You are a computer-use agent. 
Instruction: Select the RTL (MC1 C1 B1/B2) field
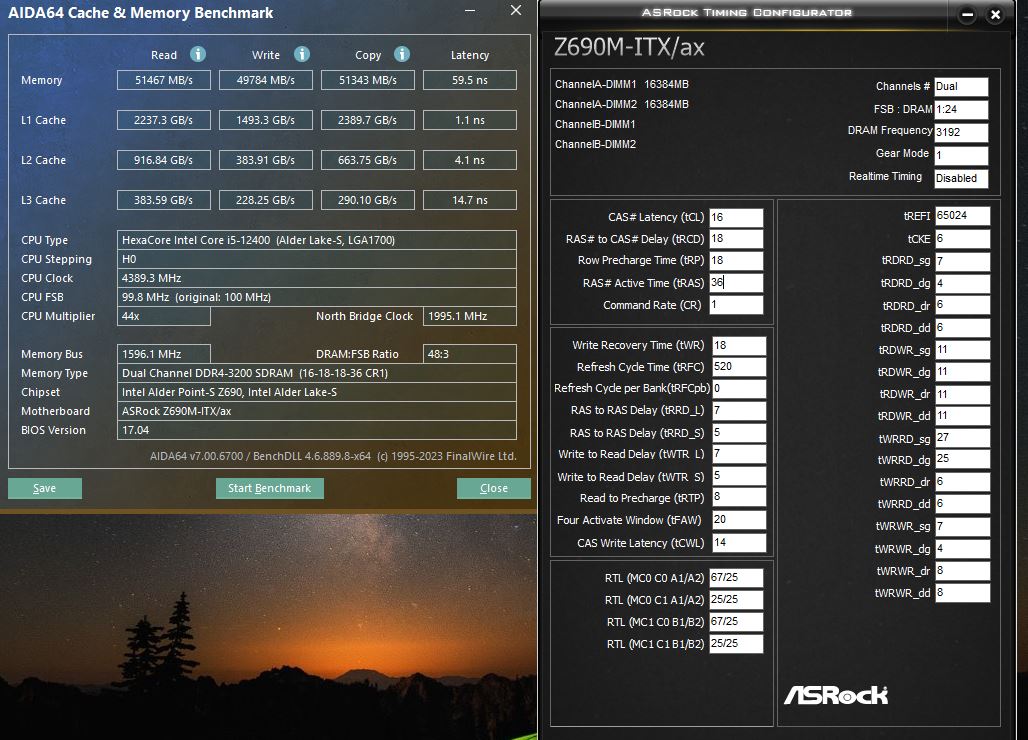[x=736, y=644]
